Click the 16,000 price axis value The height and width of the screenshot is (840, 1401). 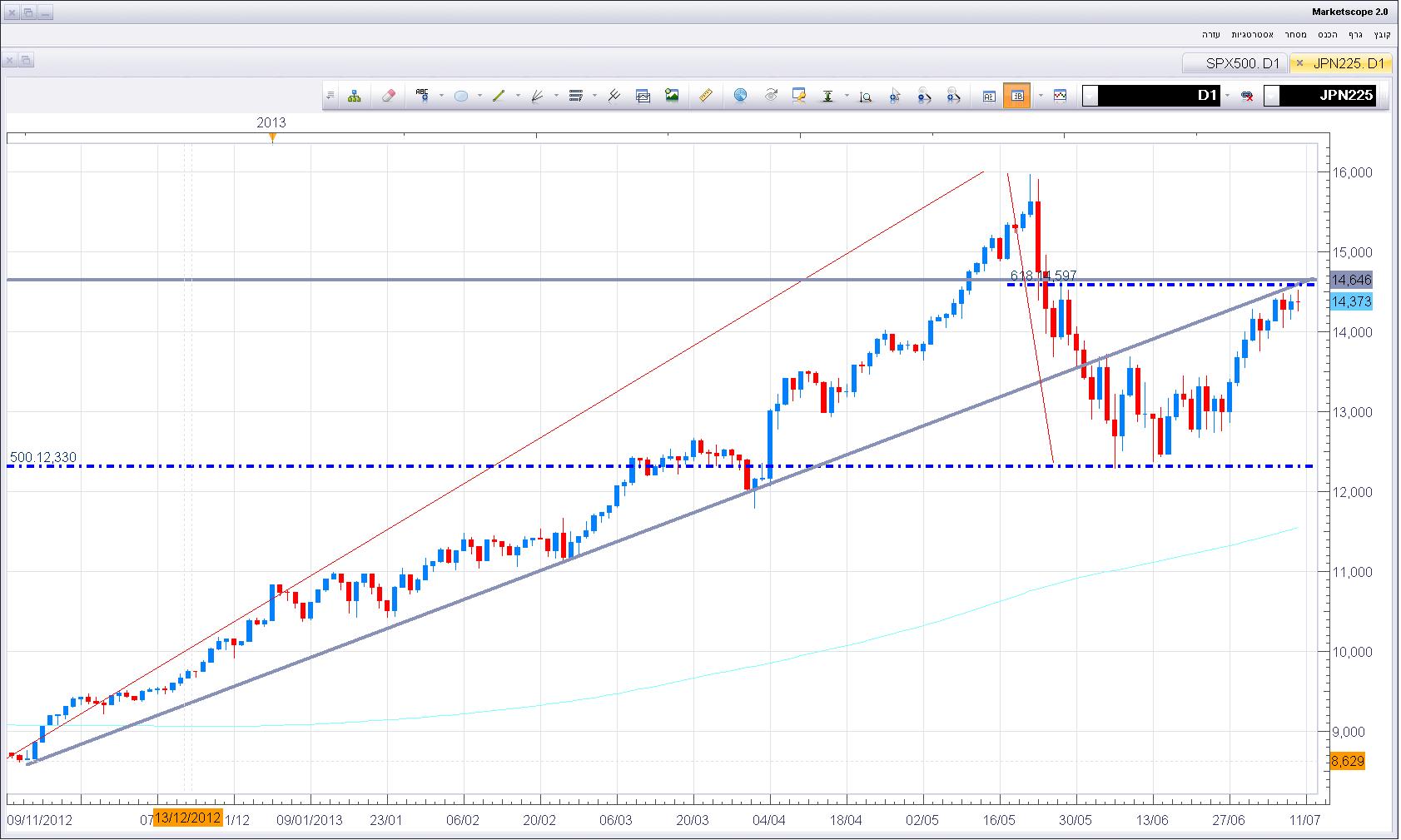tap(1353, 172)
